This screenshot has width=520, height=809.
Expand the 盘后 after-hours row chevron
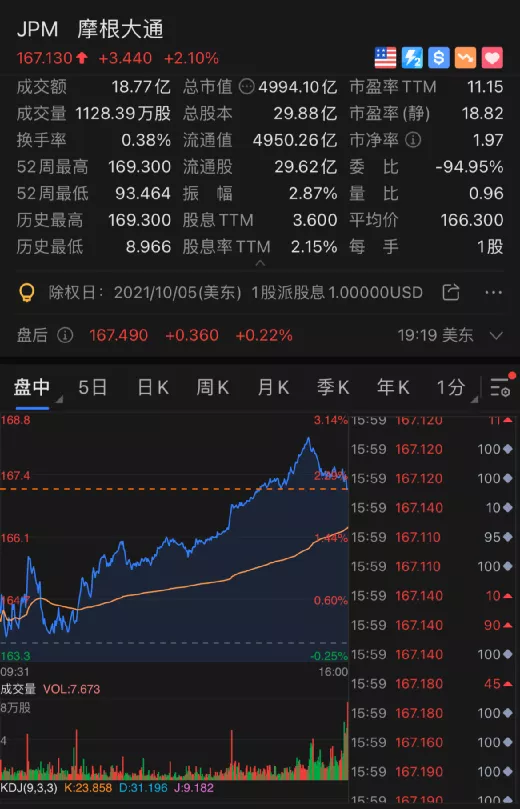(x=496, y=336)
